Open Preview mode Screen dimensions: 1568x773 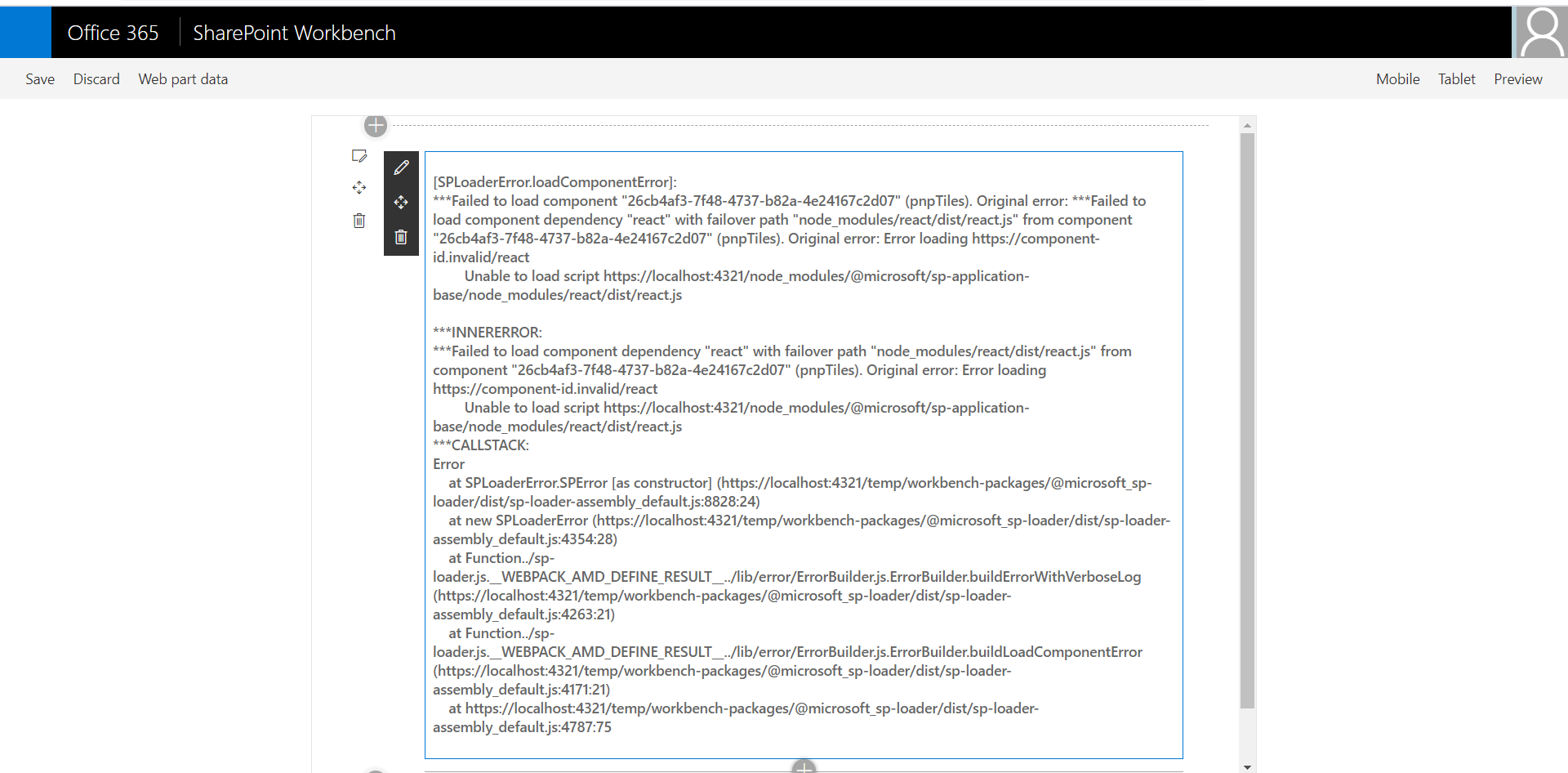[1518, 79]
